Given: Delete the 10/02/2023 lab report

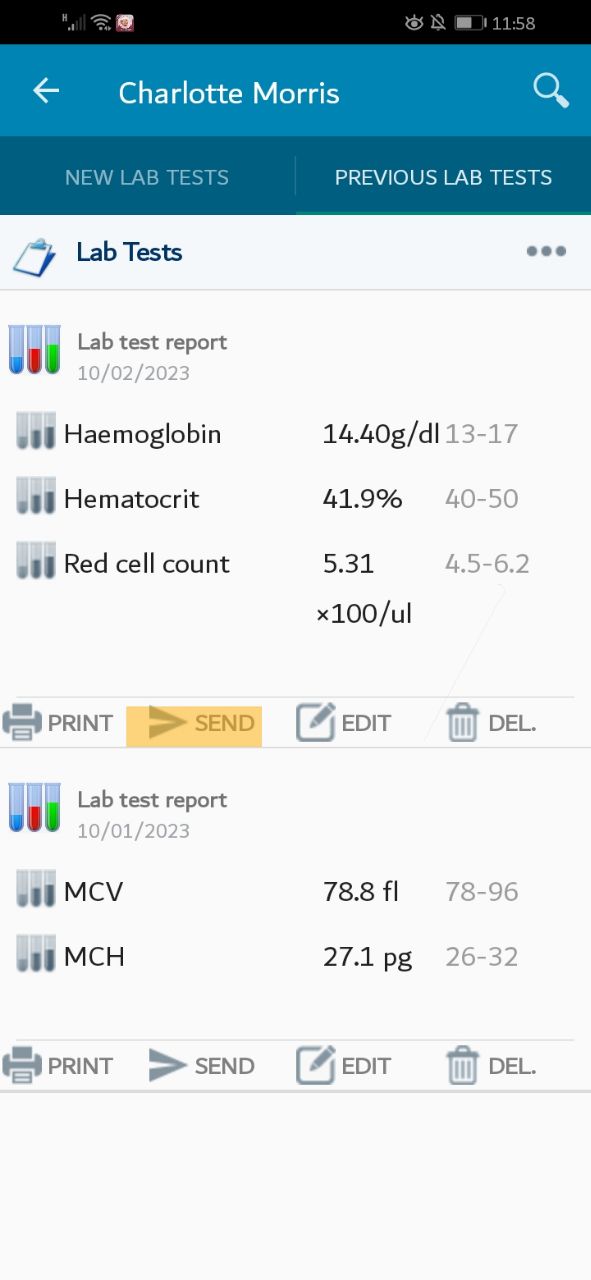Looking at the screenshot, I should tap(491, 723).
